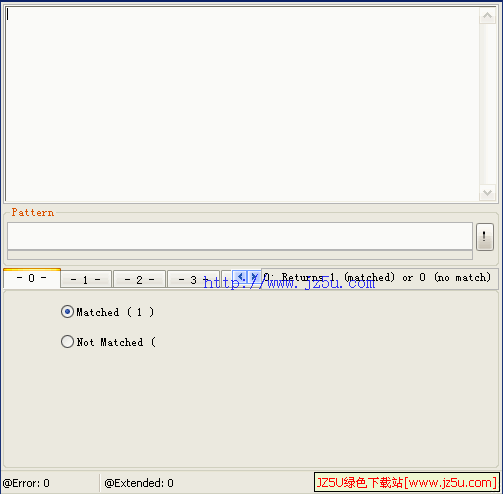This screenshot has width=503, height=494.
Task: Select the Matched ( 1 ) radio option
Action: 107,312
